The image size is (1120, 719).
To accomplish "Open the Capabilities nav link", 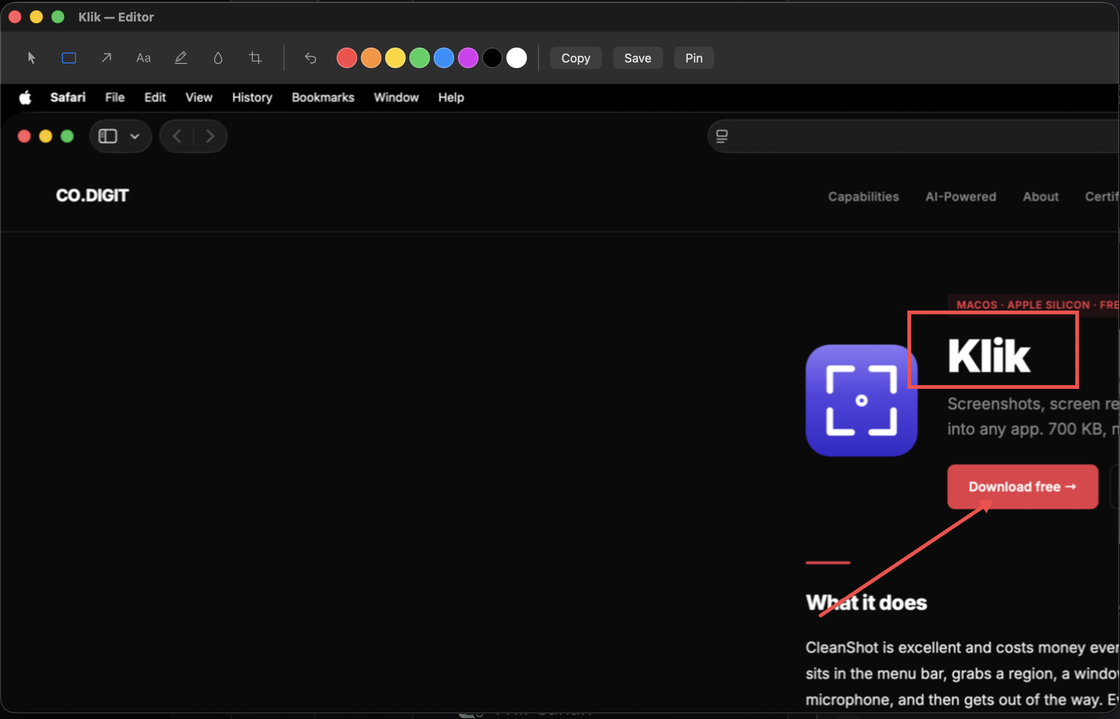I will click(x=864, y=196).
